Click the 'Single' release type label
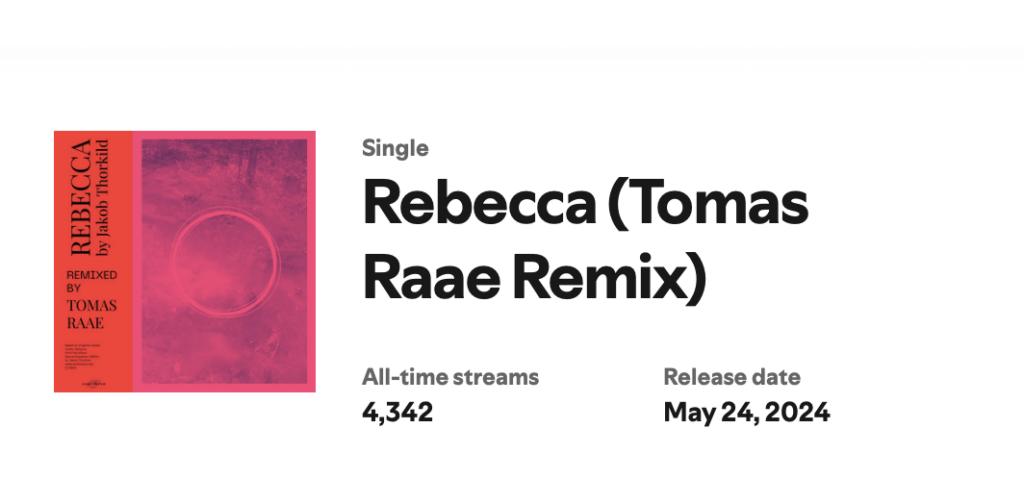The image size is (1024, 479). [x=395, y=148]
